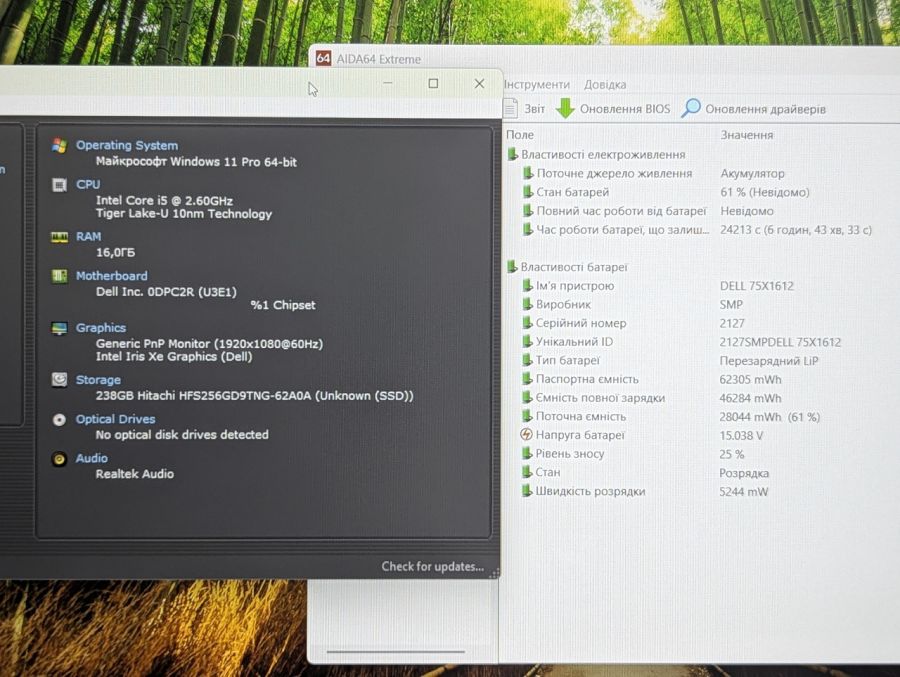This screenshot has width=900, height=677.
Task: Select the '15.038 V' voltage value
Action: pyautogui.click(x=741, y=435)
